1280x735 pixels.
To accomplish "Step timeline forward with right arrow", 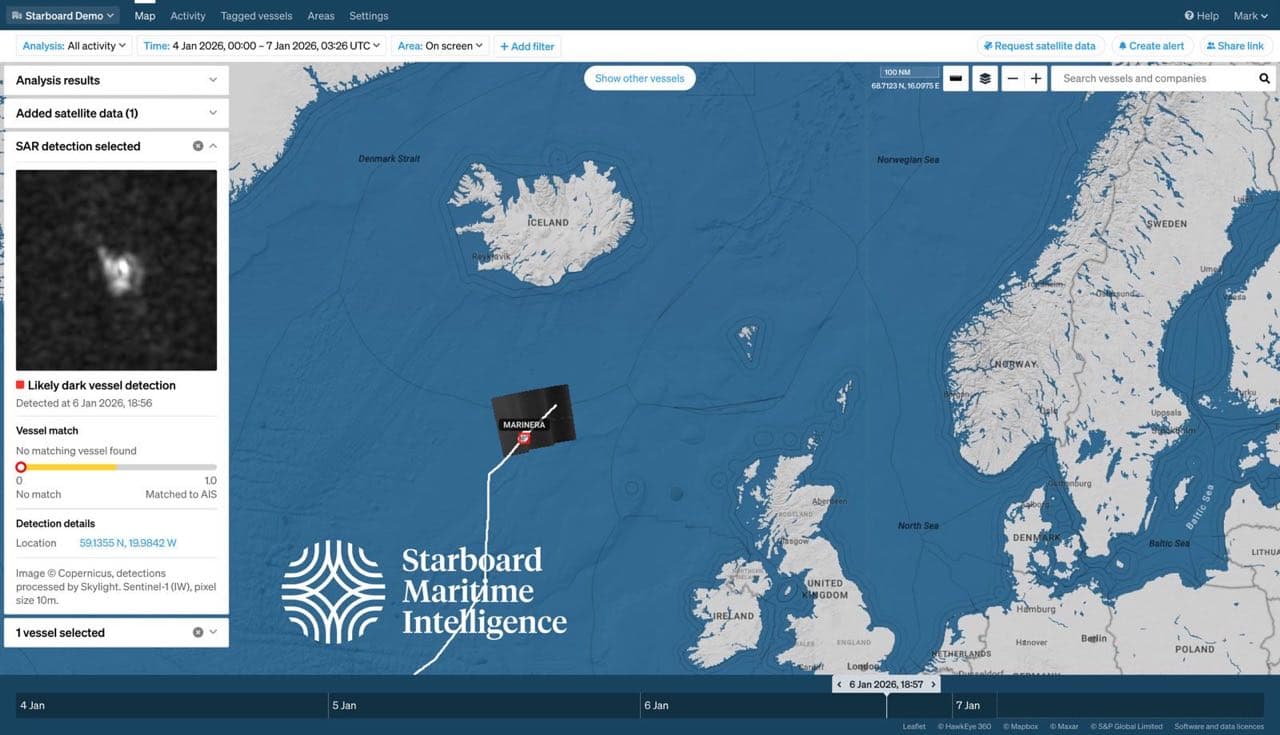I will coord(933,685).
